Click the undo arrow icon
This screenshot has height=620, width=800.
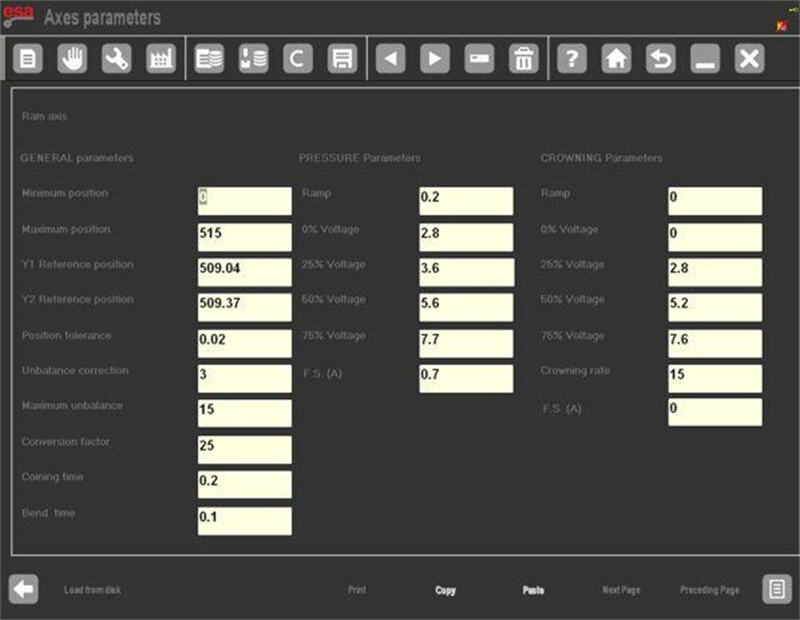click(x=660, y=59)
